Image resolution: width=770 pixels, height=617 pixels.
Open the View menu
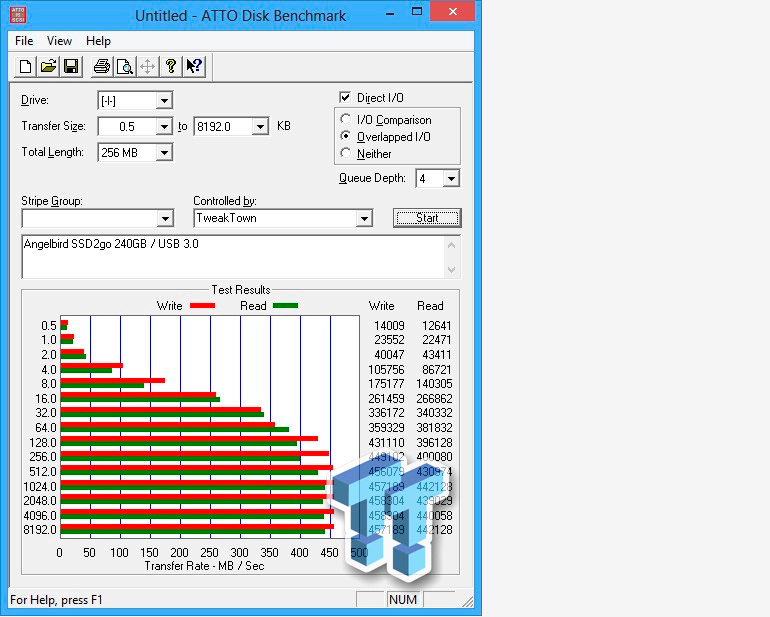pyautogui.click(x=59, y=41)
